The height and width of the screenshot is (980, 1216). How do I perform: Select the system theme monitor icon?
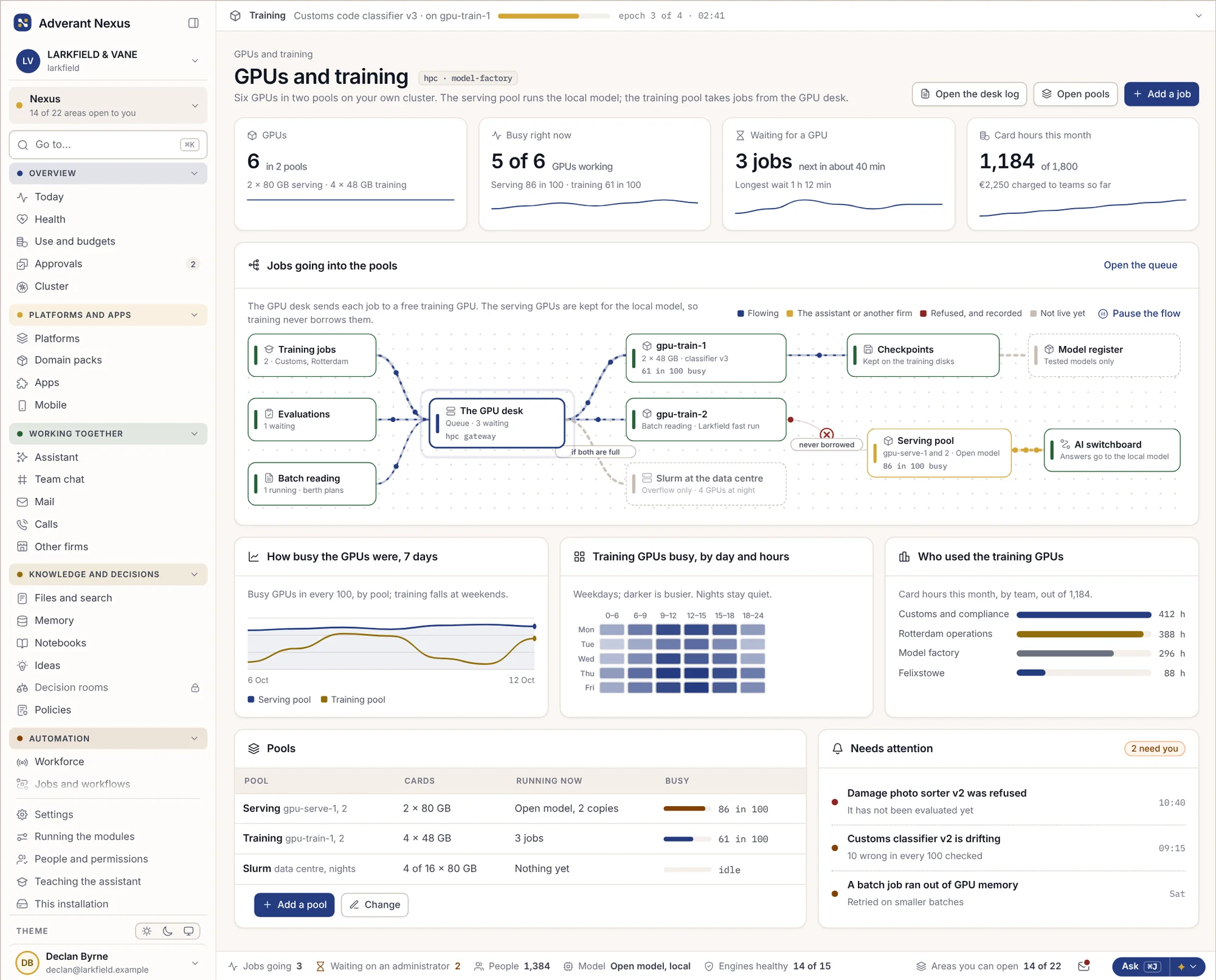click(x=188, y=931)
